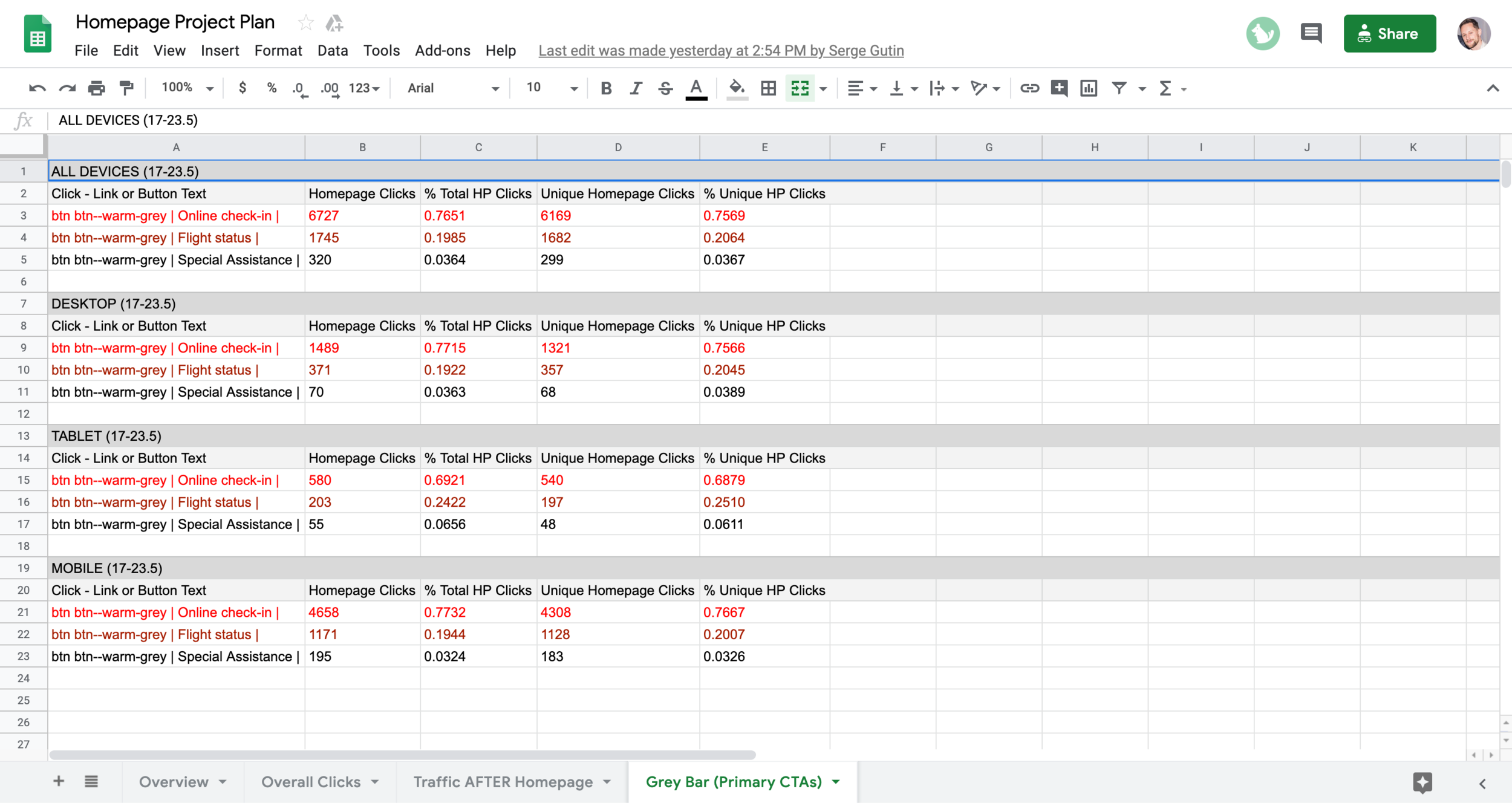This screenshot has width=1512, height=806.
Task: Open filter views dropdown arrow
Action: (1142, 89)
